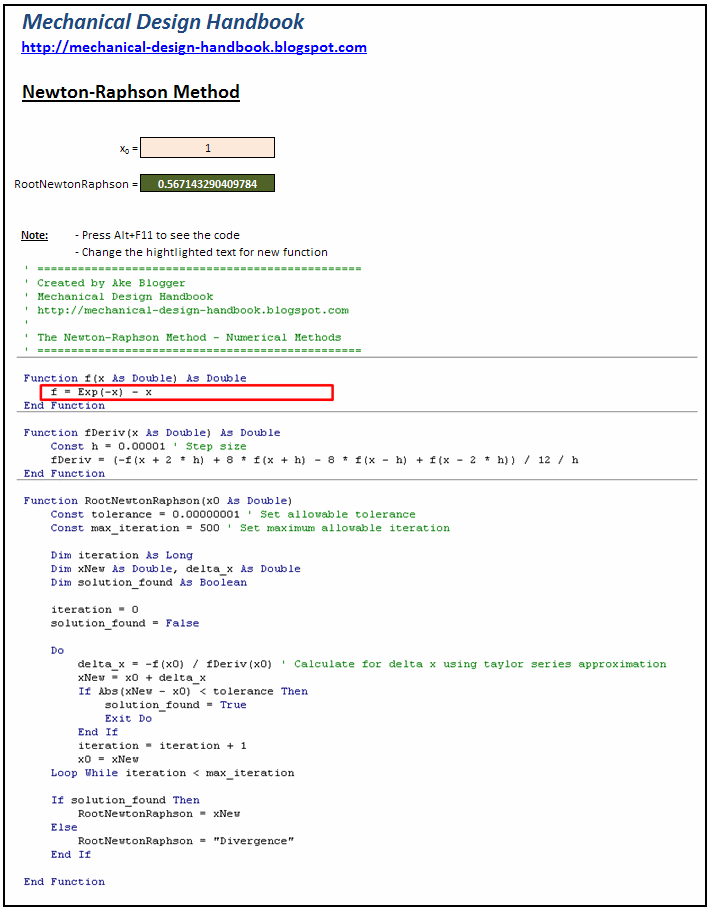Click 'Function fDeriv(x As Double) As Double' line
The width and height of the screenshot is (710, 909).
[152, 432]
